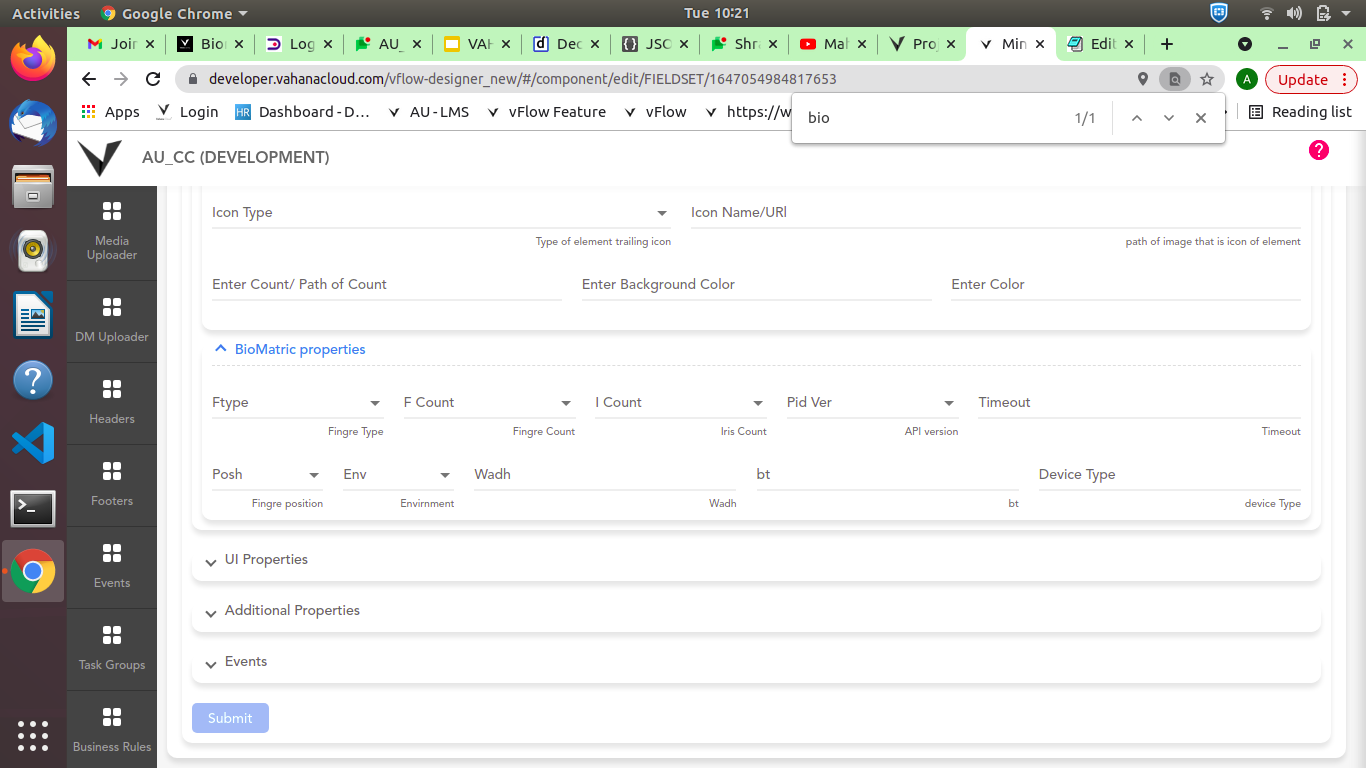Open Terminal from dock

[33, 508]
